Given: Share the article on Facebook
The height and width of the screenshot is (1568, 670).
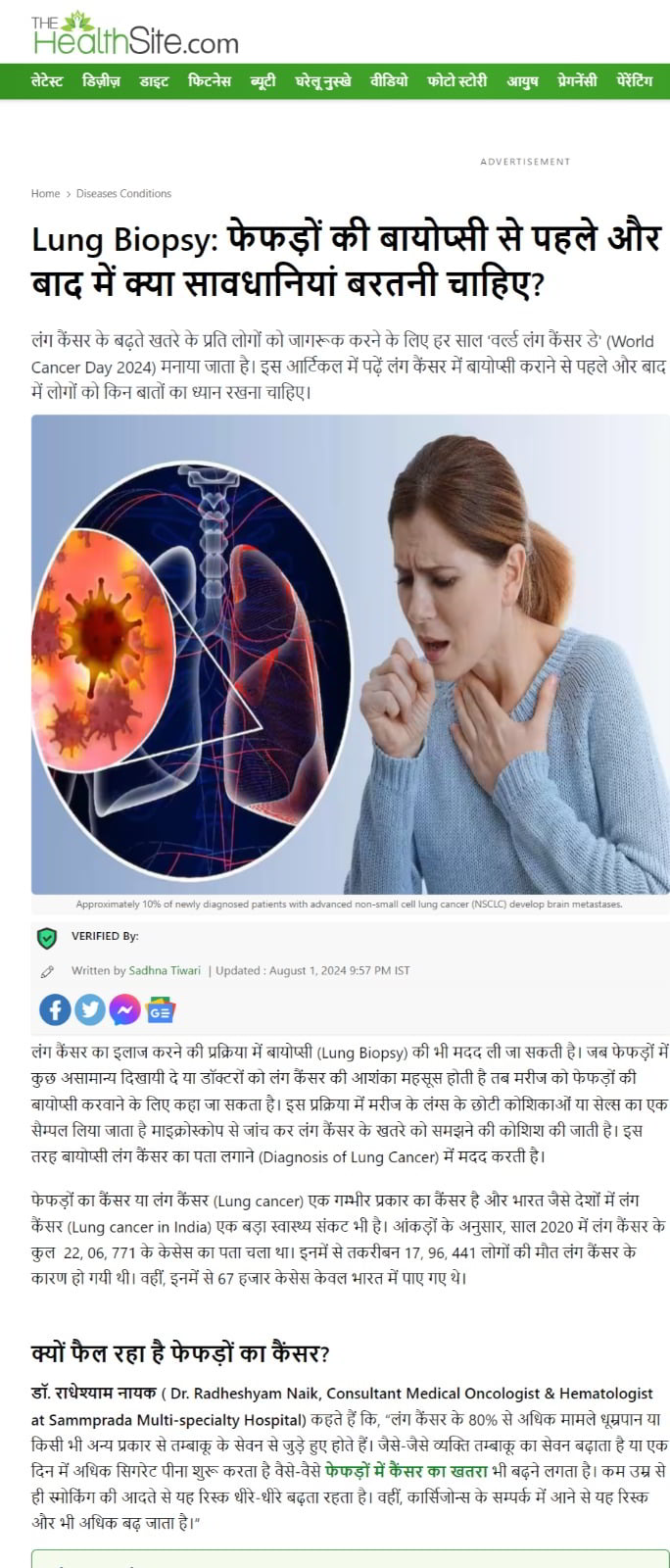Looking at the screenshot, I should tap(55, 1009).
